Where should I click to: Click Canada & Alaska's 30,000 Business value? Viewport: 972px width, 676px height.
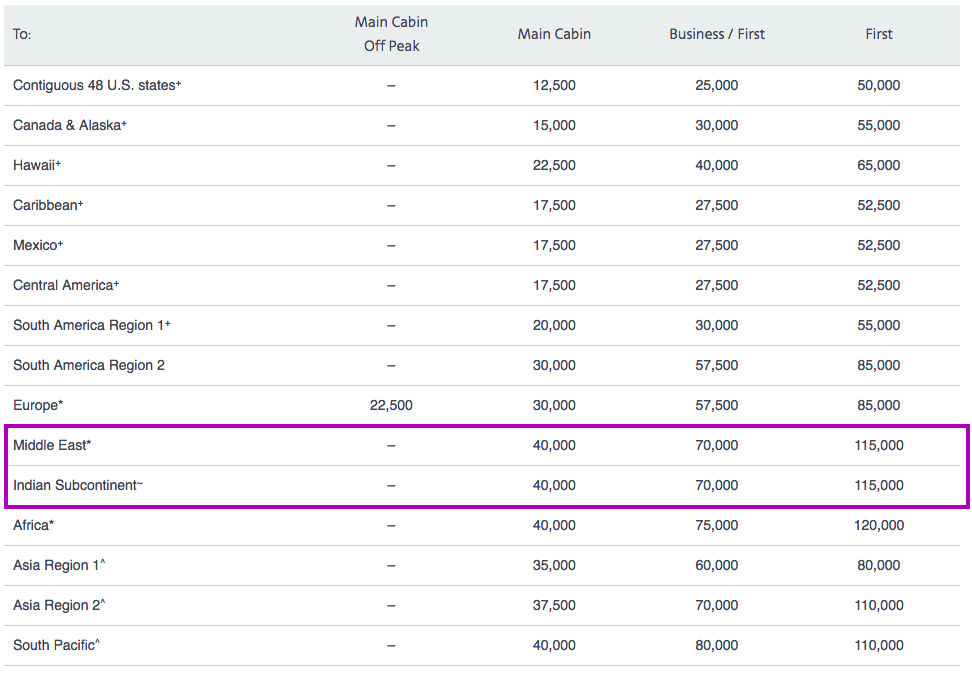pos(717,125)
